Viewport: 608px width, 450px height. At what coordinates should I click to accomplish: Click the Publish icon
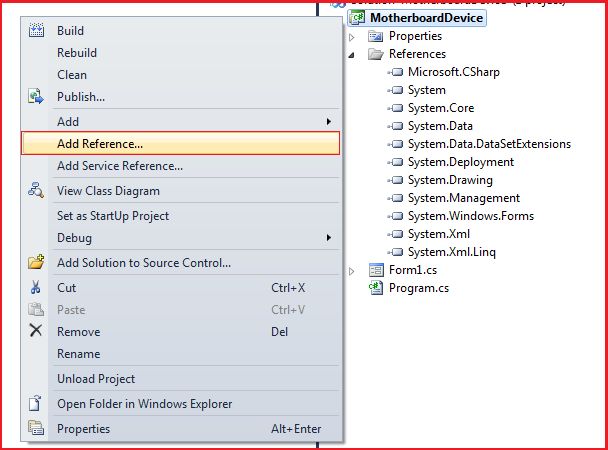pyautogui.click(x=36, y=97)
